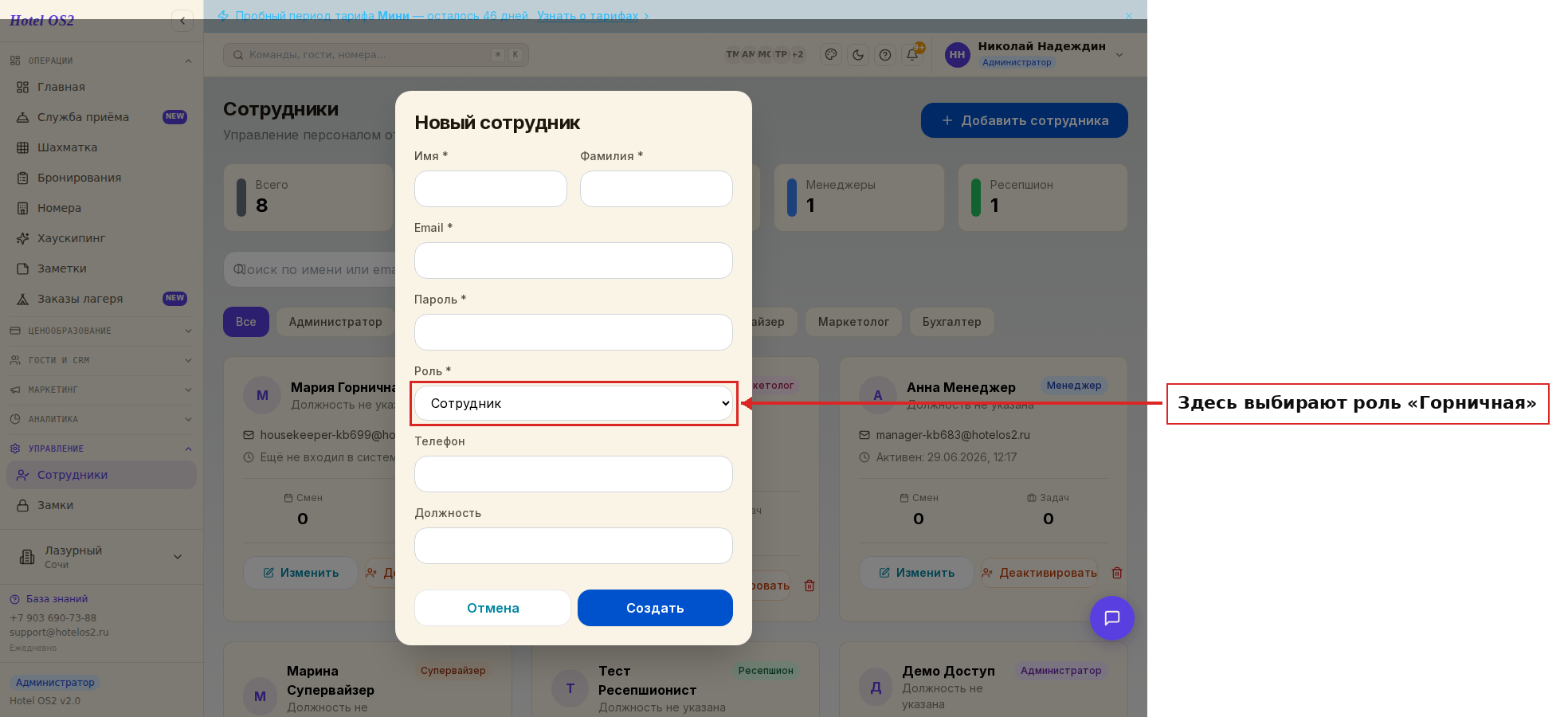Click the employee name search field

pyautogui.click(x=310, y=269)
